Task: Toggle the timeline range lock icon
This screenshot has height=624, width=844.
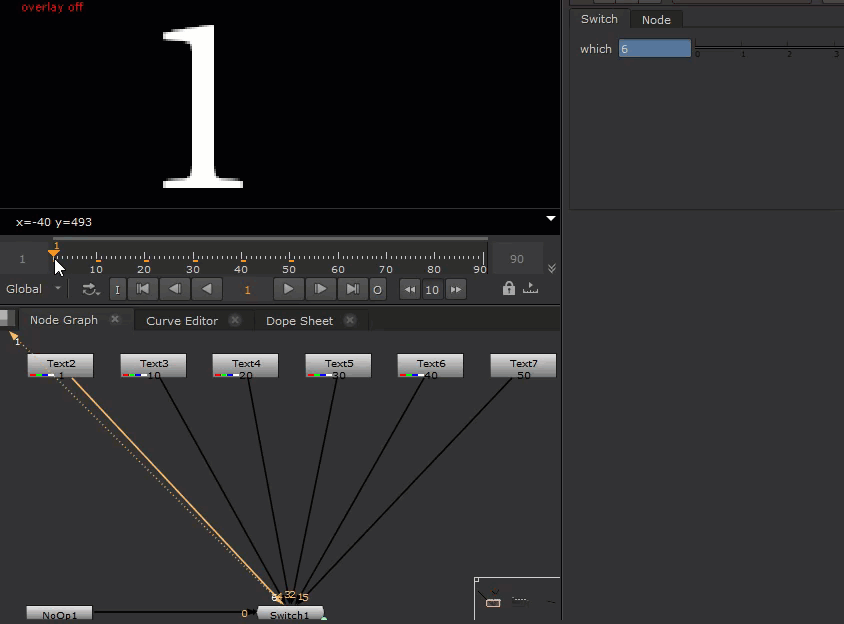Action: pos(509,289)
